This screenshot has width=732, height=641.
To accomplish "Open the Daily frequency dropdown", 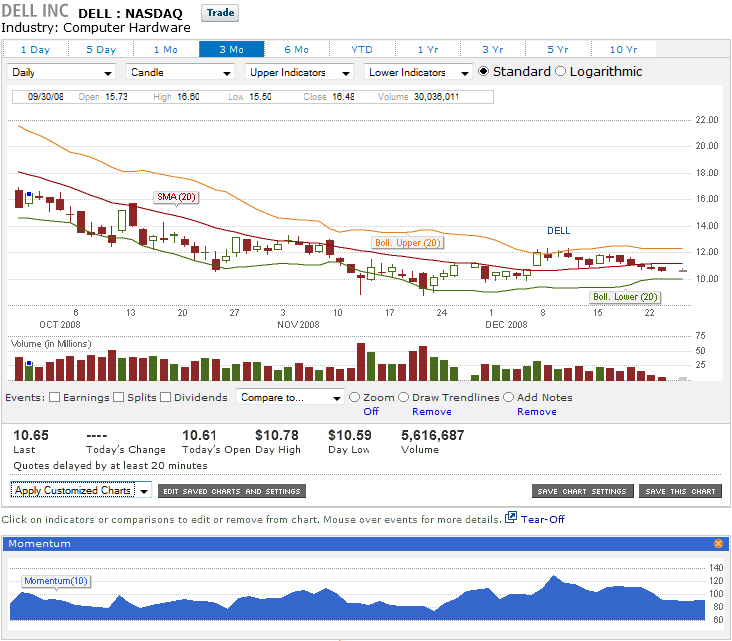I will [62, 73].
